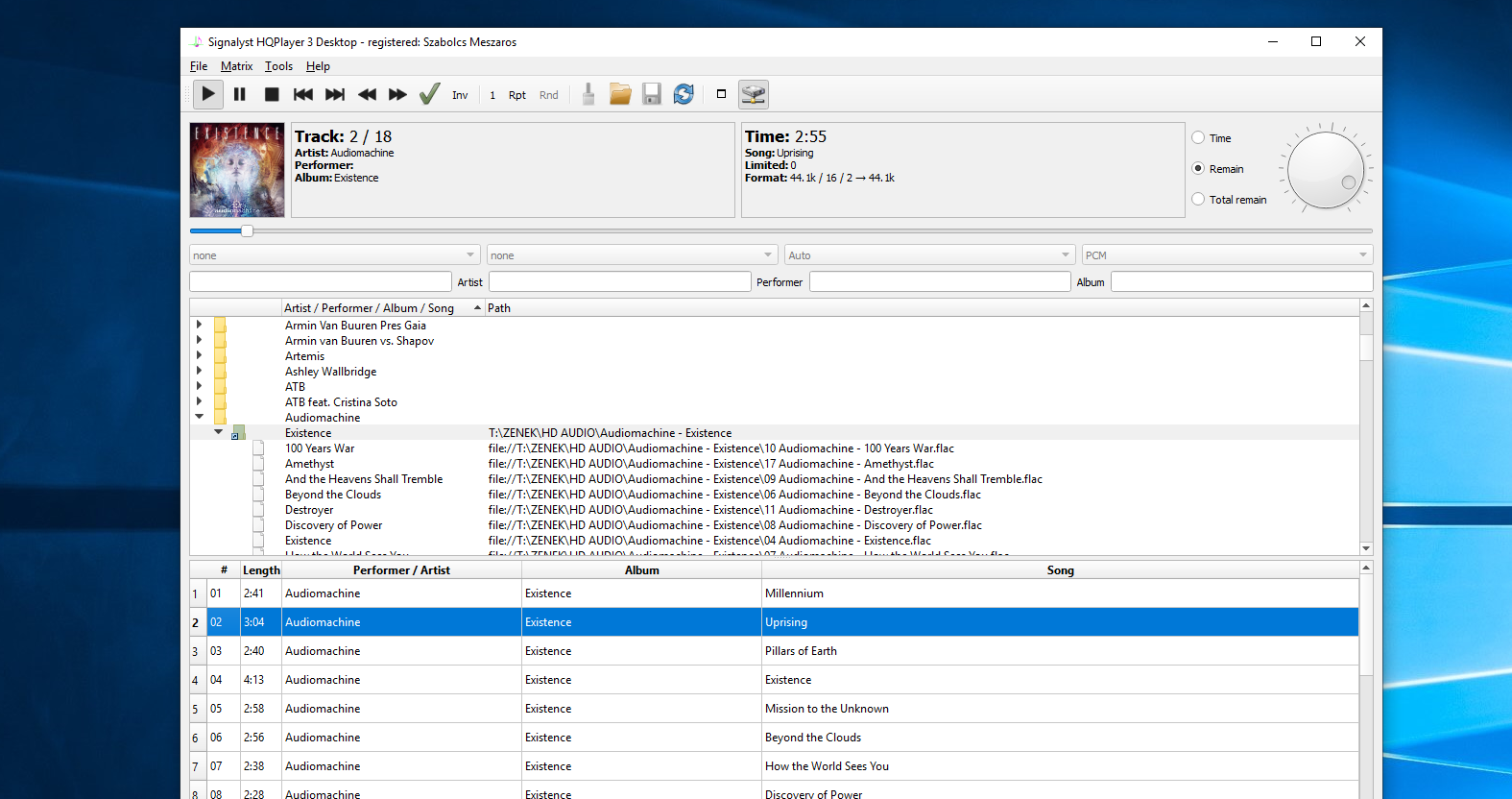
Task: Open the File menu
Action: [199, 66]
